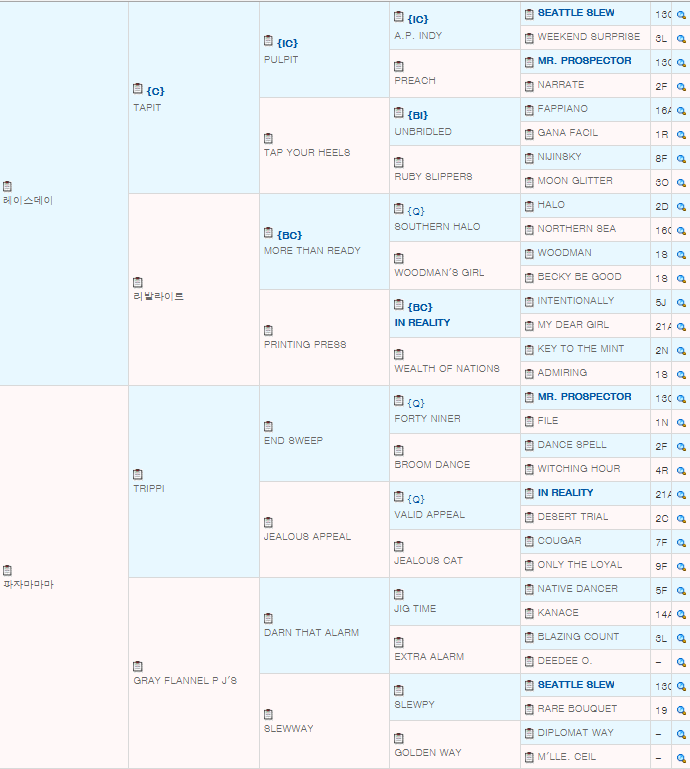Screen dimensions: 690x769
Task: Select the BLAZING COUNT name
Action: click(579, 637)
